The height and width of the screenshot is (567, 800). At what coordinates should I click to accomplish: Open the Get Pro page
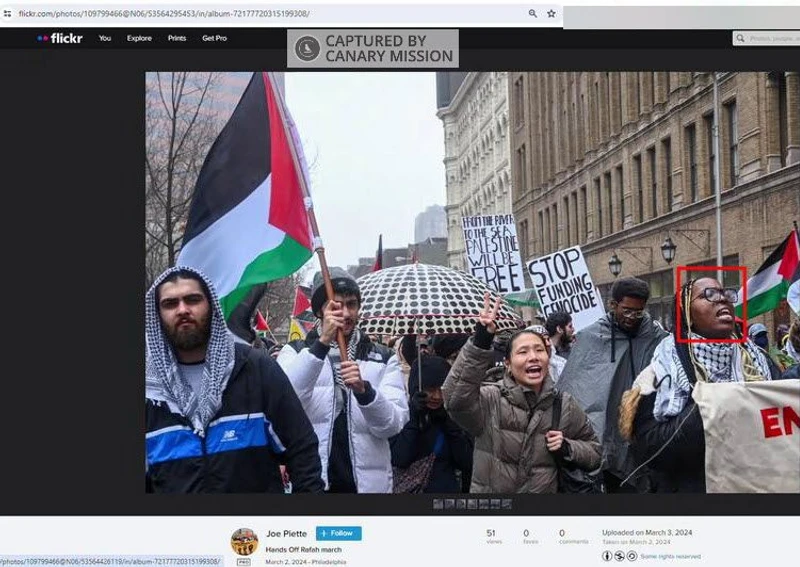pos(214,38)
